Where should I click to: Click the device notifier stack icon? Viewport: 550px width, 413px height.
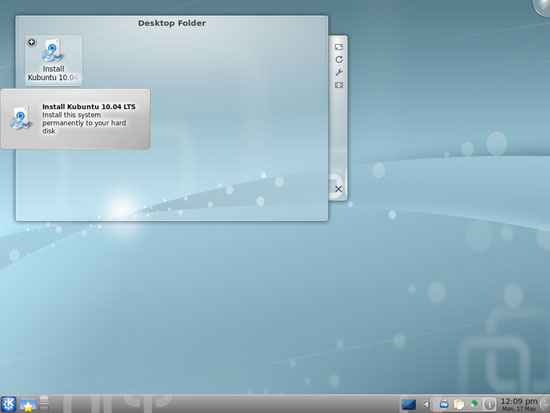coord(44,404)
